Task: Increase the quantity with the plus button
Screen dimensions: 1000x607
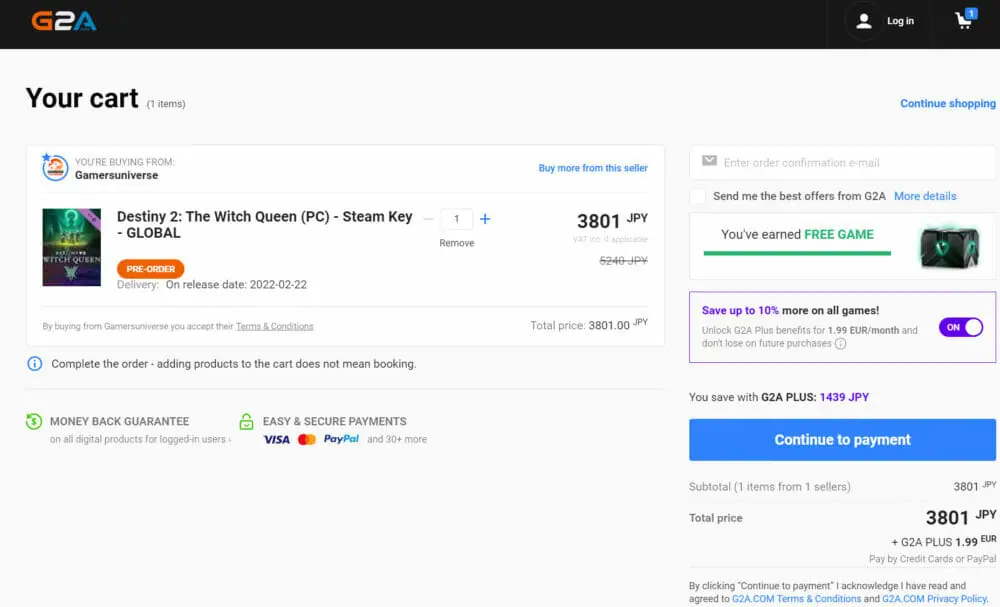Action: click(x=485, y=219)
